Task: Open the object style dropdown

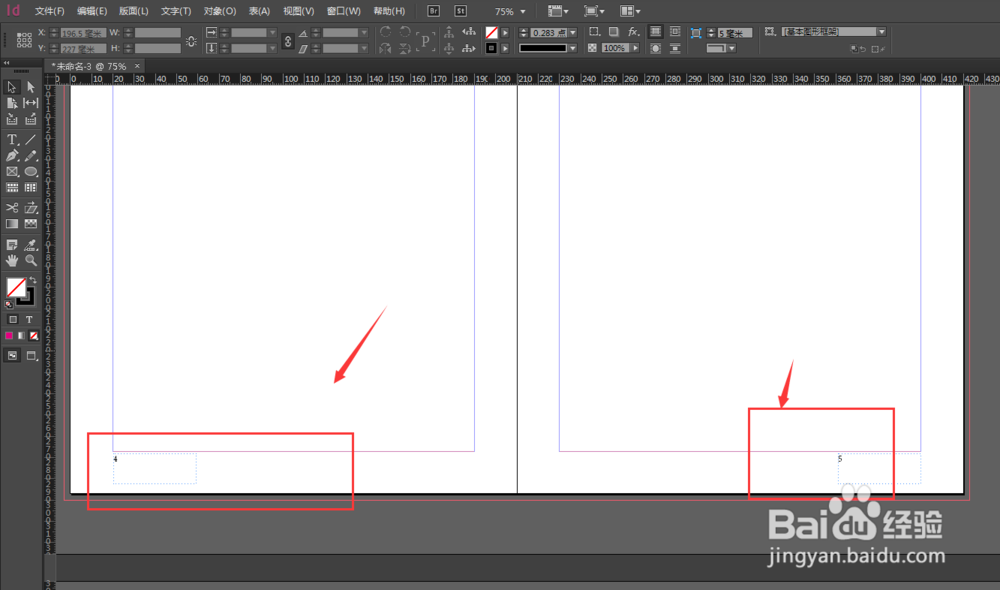Action: click(881, 31)
